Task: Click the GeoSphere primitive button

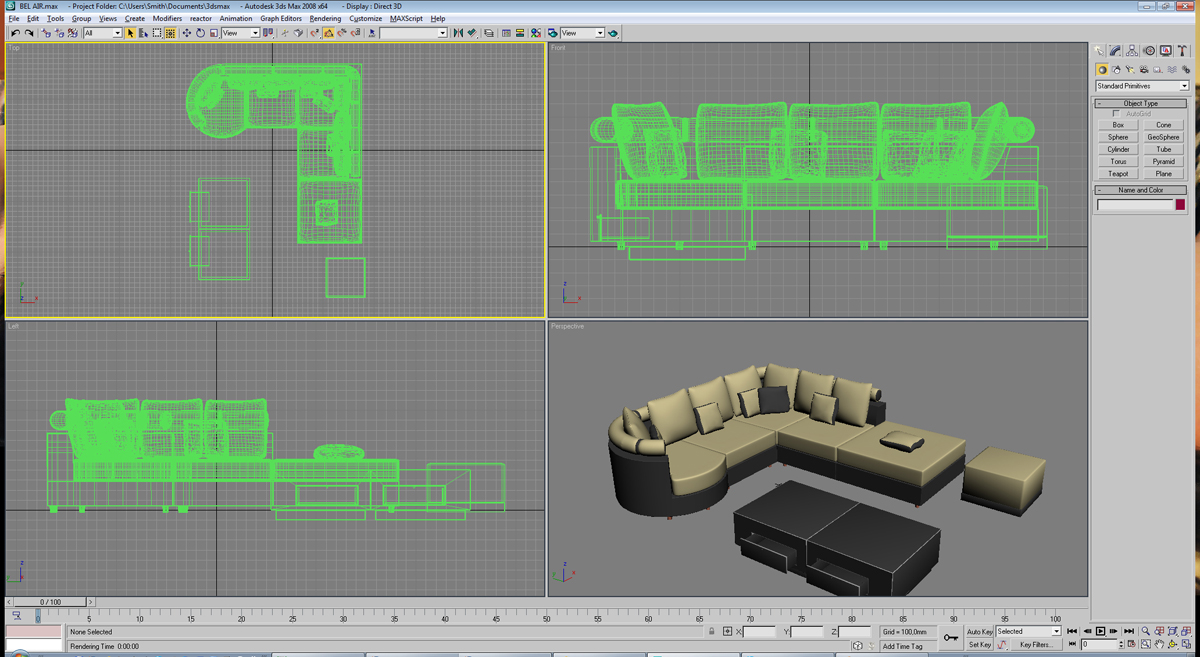Action: [1163, 137]
